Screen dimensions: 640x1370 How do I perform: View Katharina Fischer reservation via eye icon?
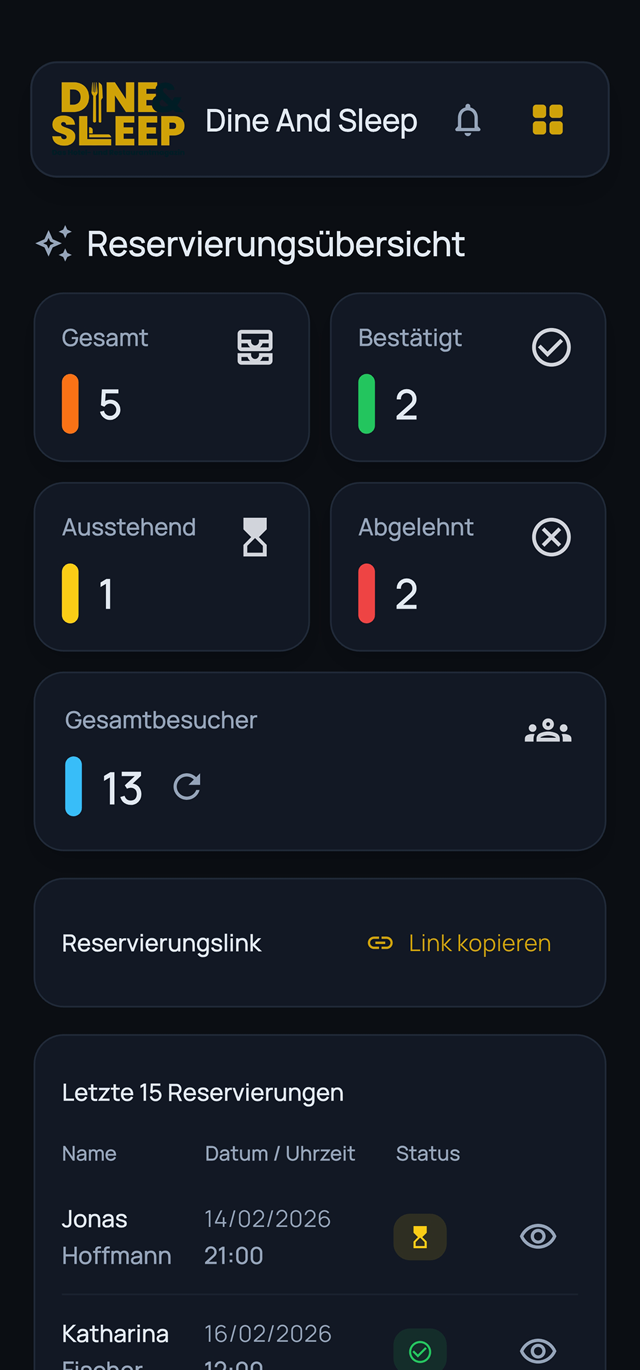[538, 1352]
